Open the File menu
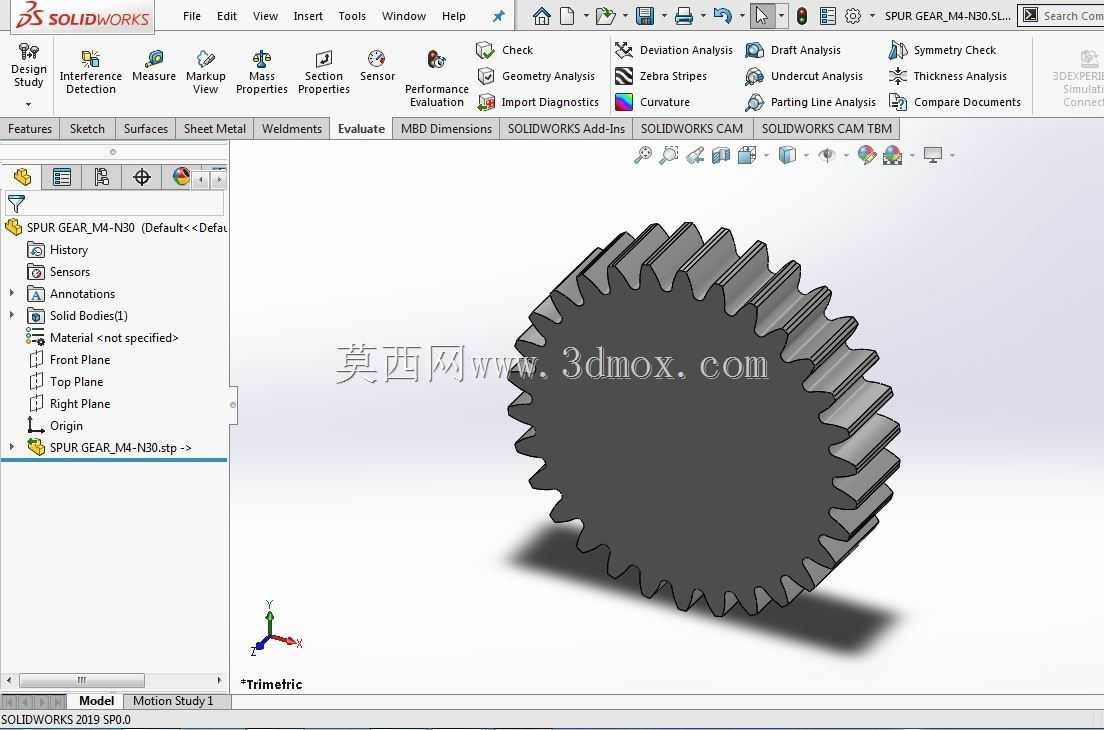The image size is (1104, 730). coord(192,15)
